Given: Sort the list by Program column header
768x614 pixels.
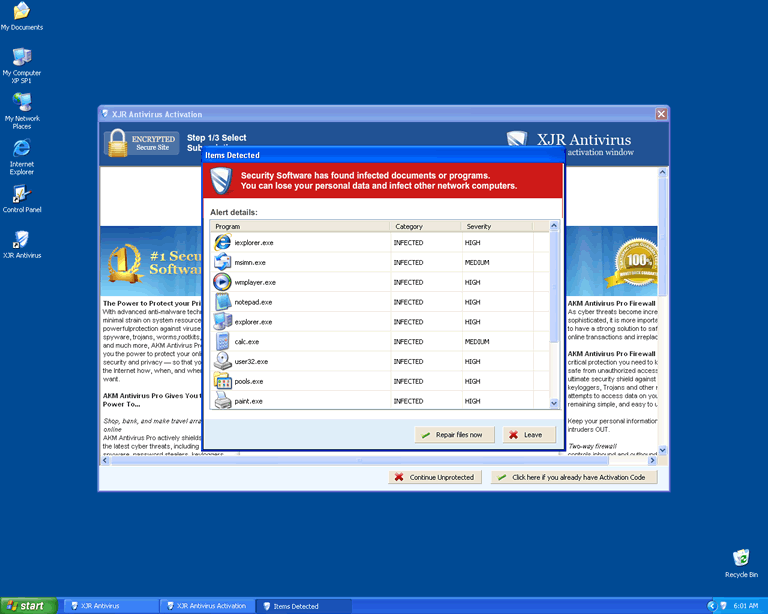Looking at the screenshot, I should point(299,227).
